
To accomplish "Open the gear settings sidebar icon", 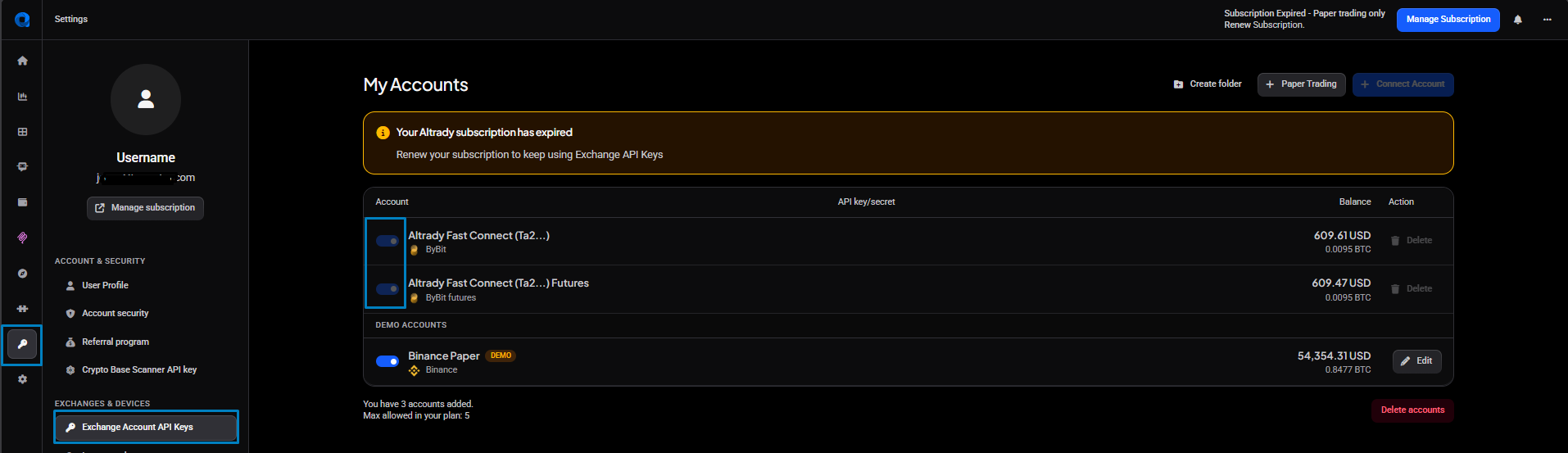I will [22, 379].
